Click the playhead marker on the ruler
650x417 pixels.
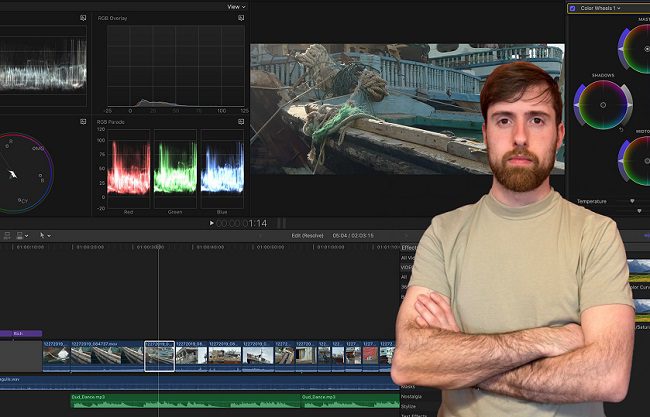[158, 247]
